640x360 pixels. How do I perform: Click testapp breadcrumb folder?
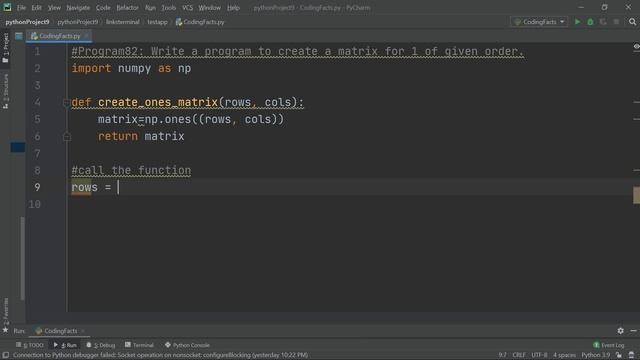point(158,22)
